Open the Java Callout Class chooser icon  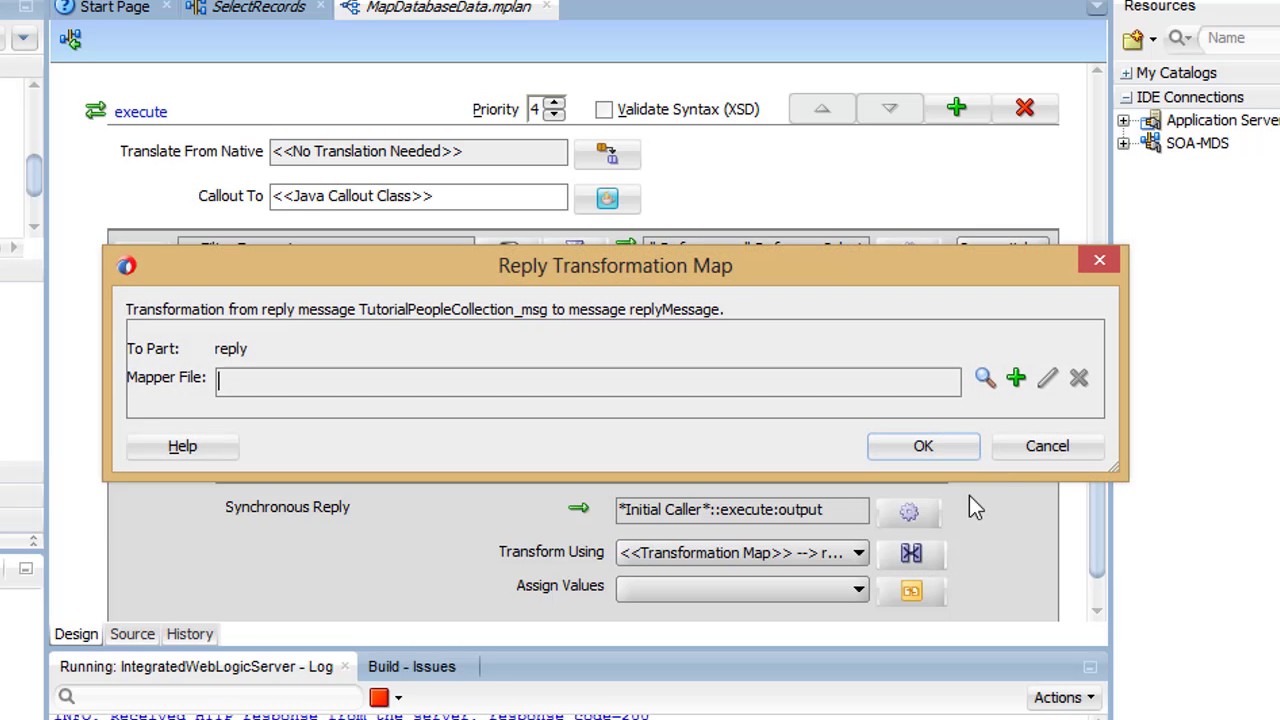point(607,198)
